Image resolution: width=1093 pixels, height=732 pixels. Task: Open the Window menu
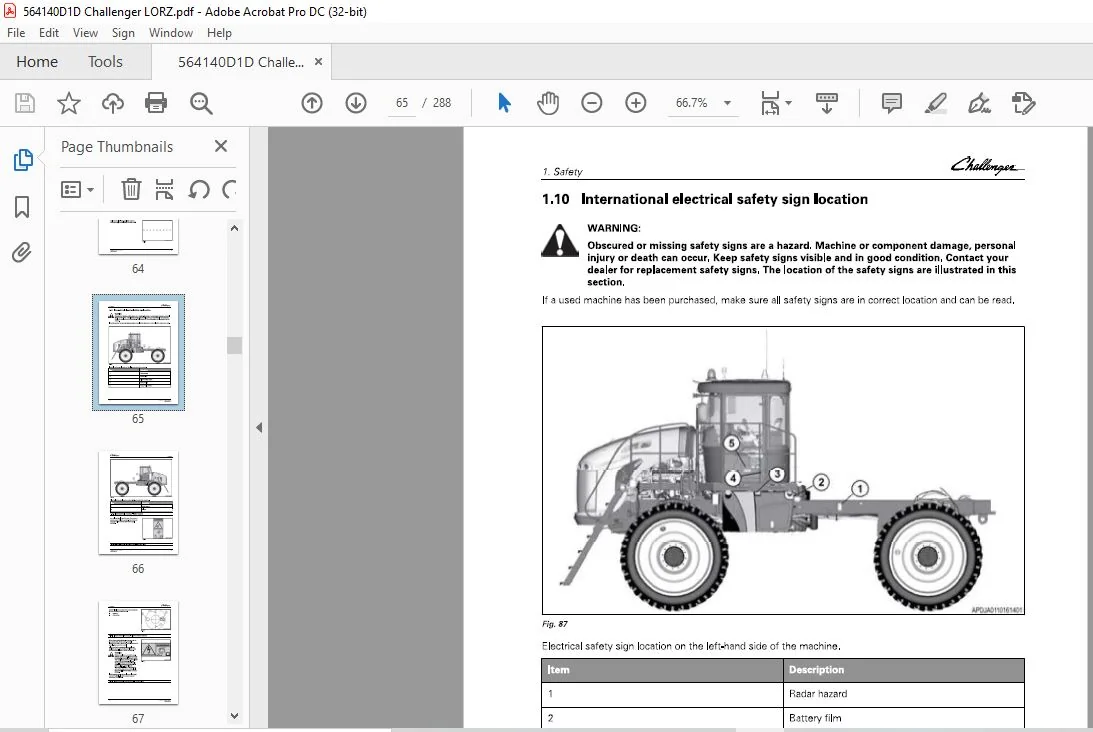click(x=171, y=33)
